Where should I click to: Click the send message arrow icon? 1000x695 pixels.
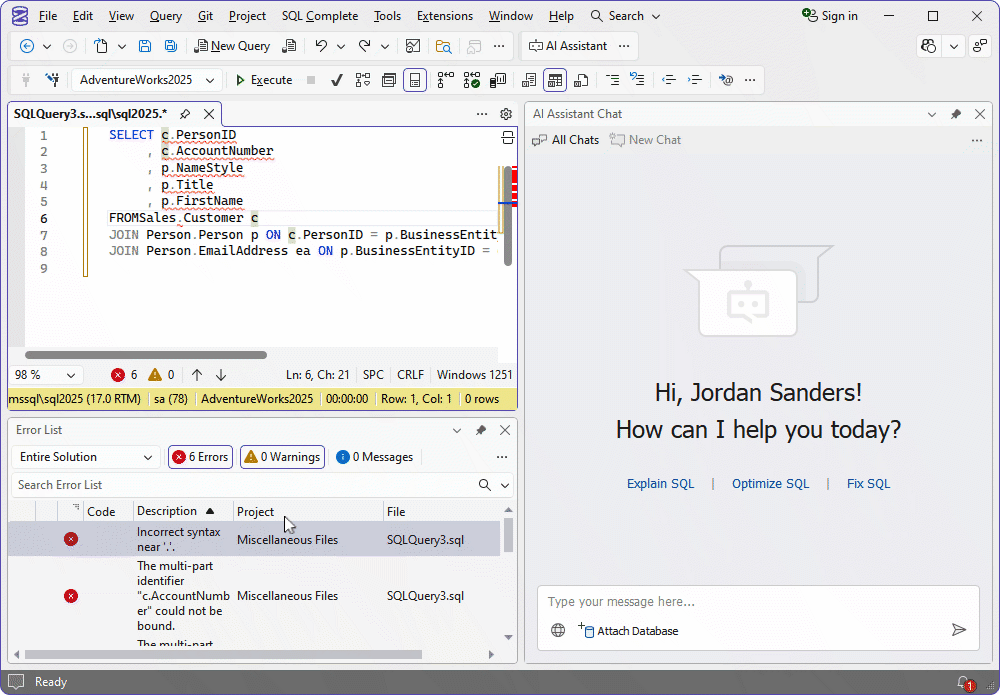tap(958, 630)
